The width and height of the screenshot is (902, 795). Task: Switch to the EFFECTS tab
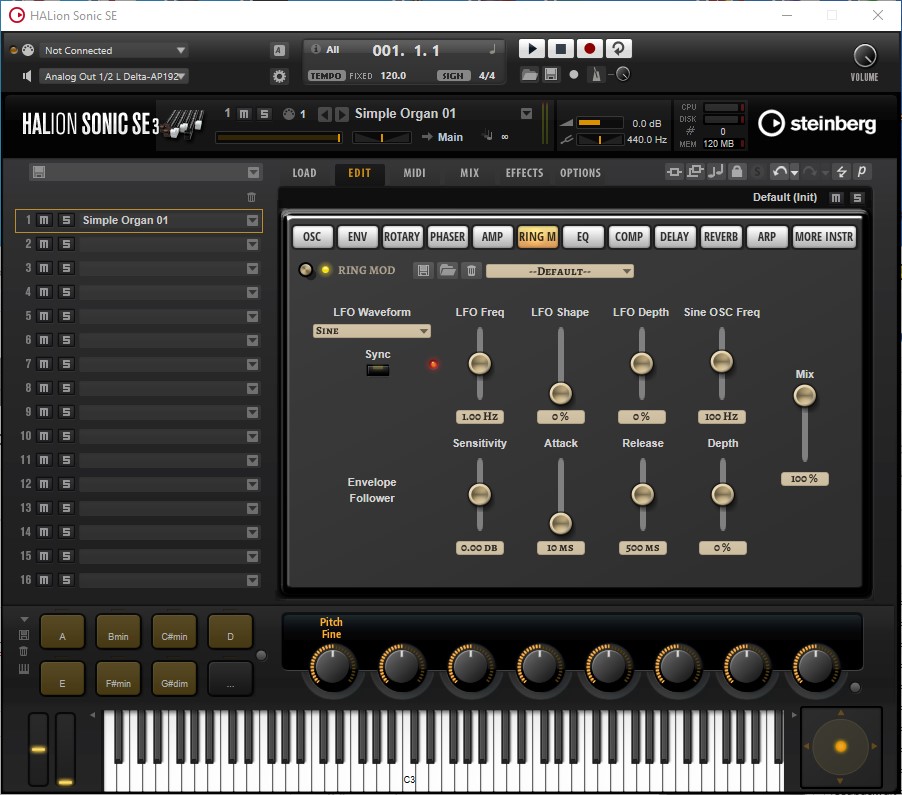pos(524,173)
